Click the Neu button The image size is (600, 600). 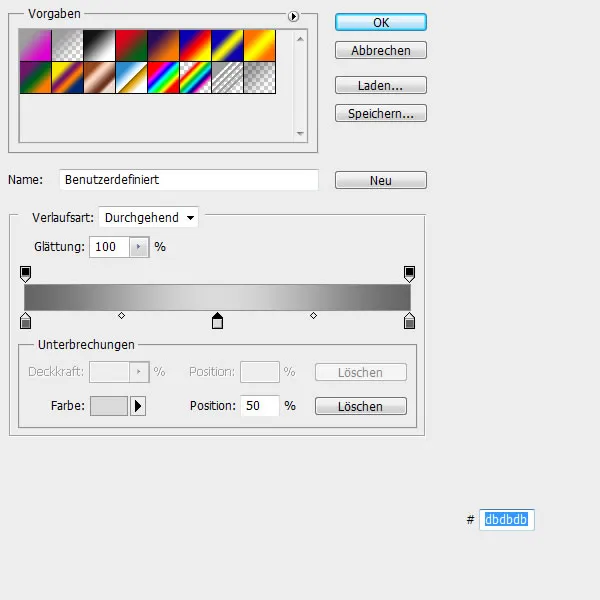click(x=380, y=181)
